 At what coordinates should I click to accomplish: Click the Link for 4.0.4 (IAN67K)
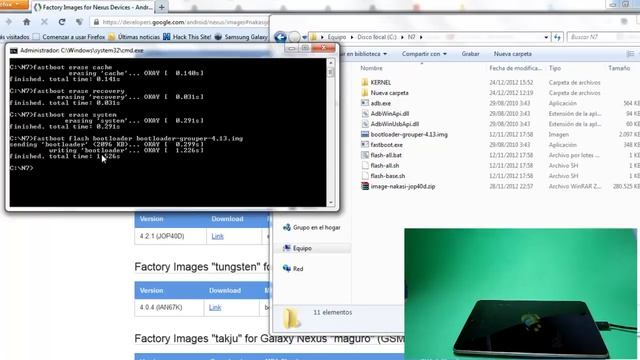(215, 307)
